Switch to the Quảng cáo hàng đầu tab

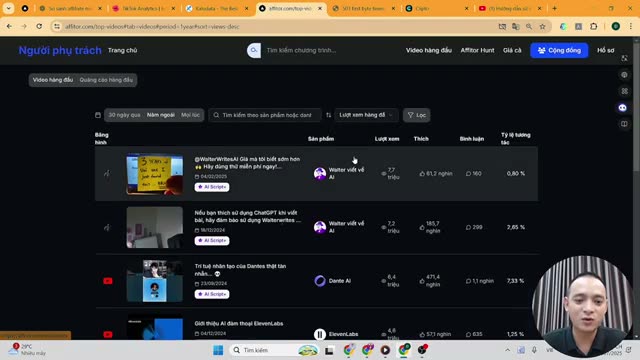pos(106,80)
